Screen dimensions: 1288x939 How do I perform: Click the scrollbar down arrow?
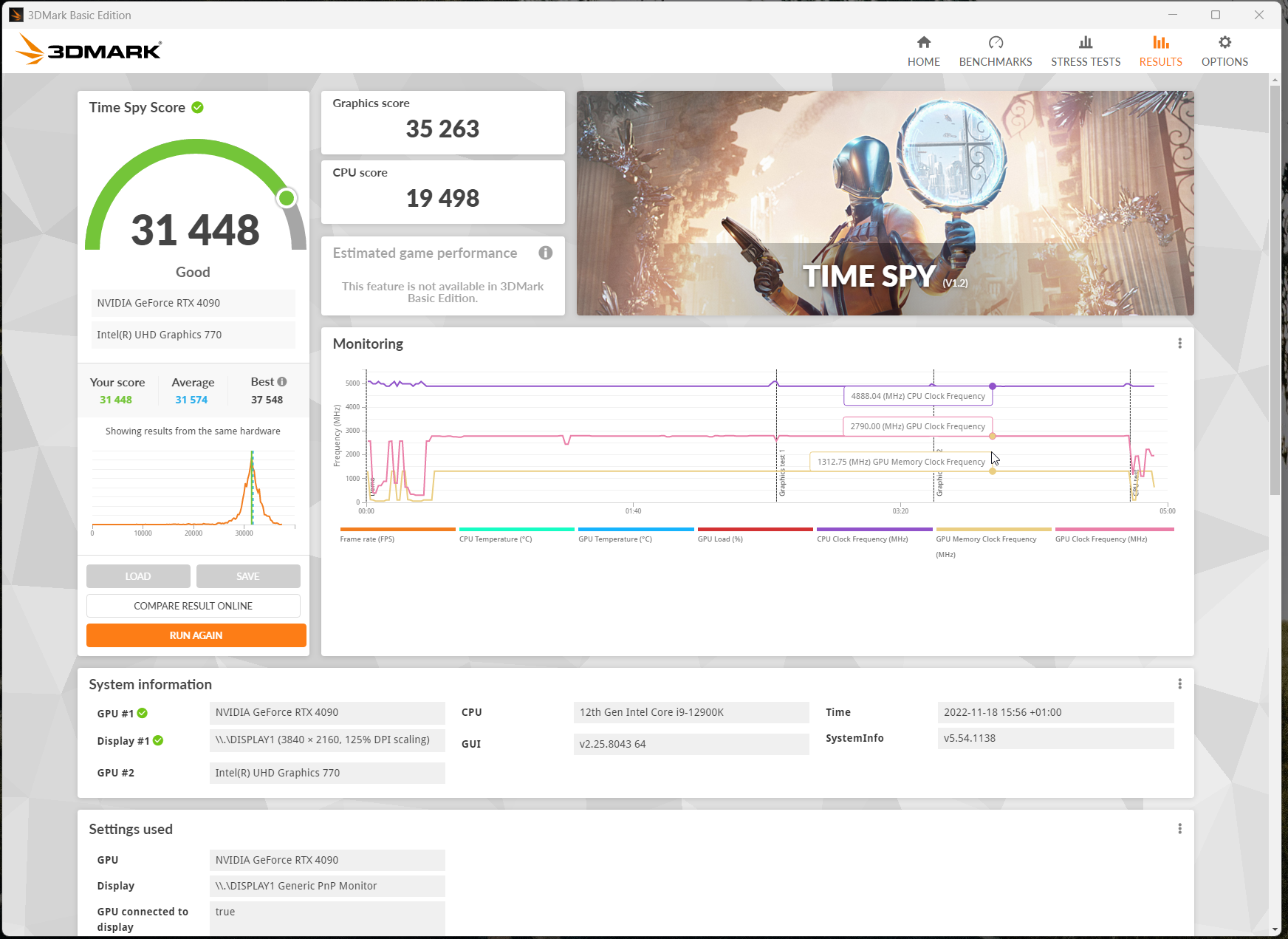[x=1275, y=929]
